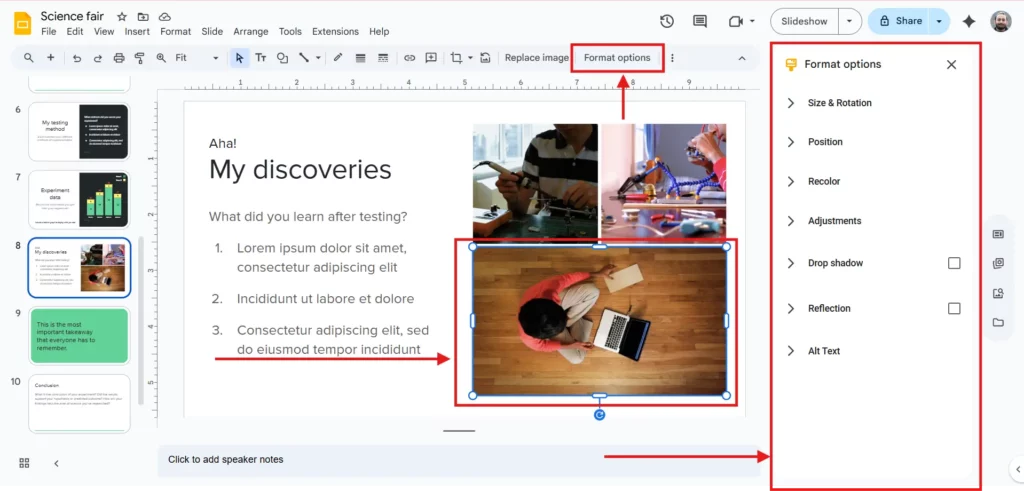Open Slideshow dropdown arrow
This screenshot has height=491, width=1024.
(850, 21)
